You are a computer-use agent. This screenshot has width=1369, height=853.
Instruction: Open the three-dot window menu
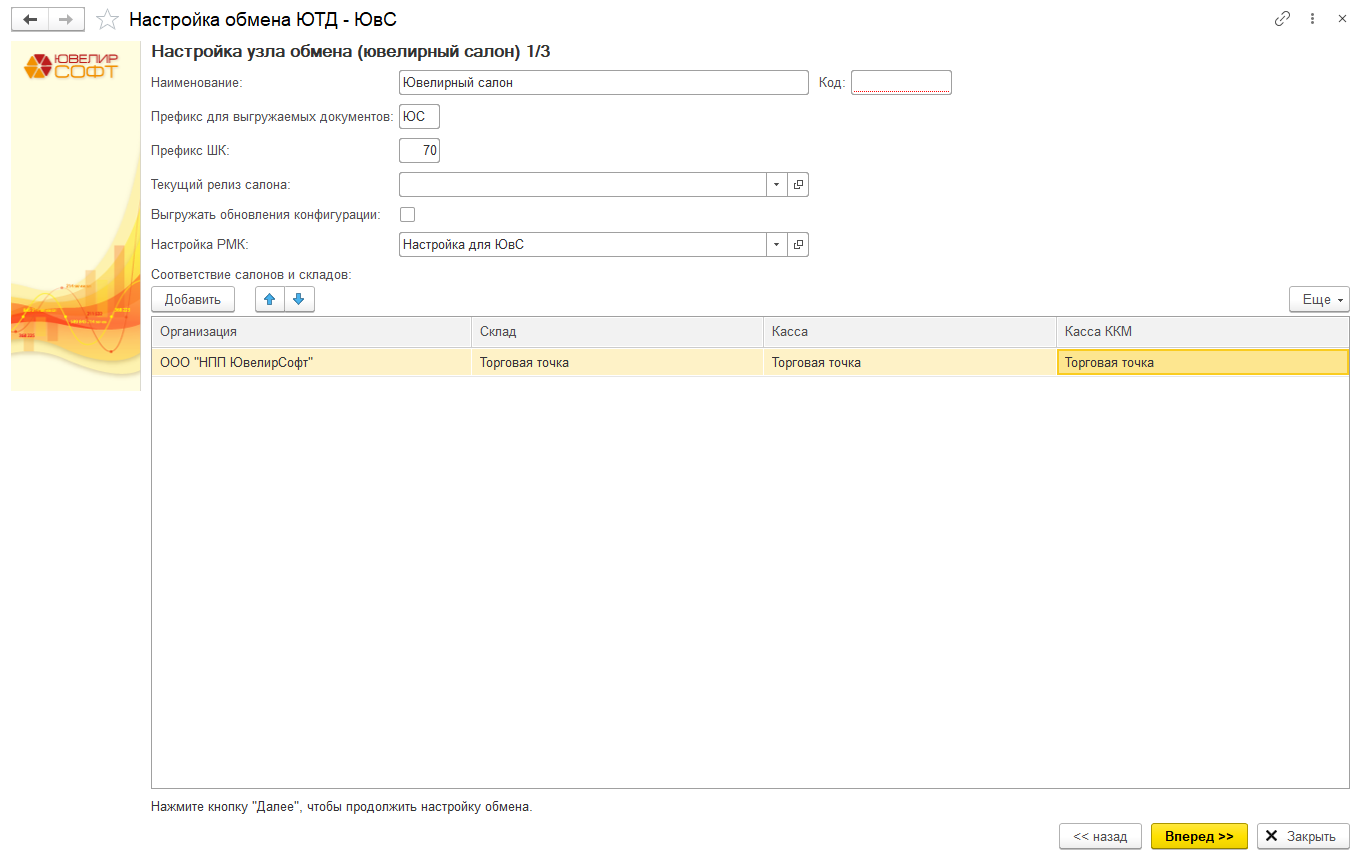pyautogui.click(x=1312, y=19)
